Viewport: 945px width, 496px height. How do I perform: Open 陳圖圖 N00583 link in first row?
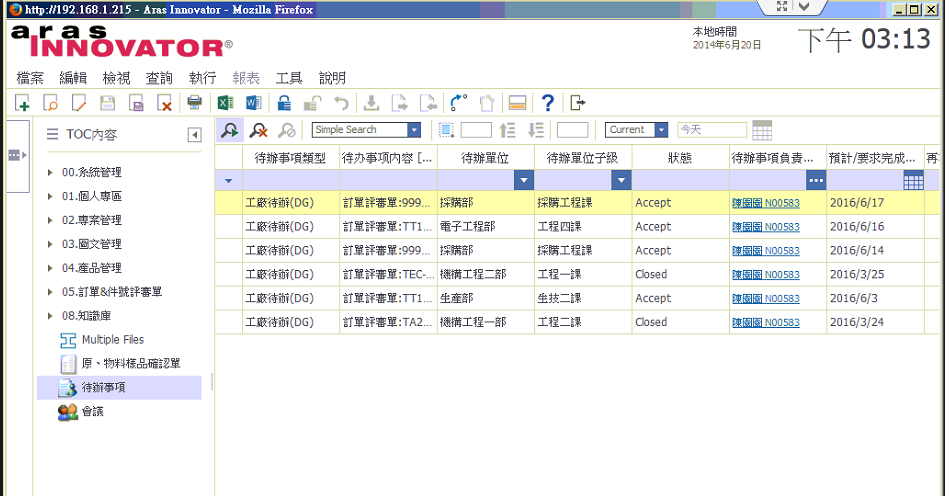[765, 203]
